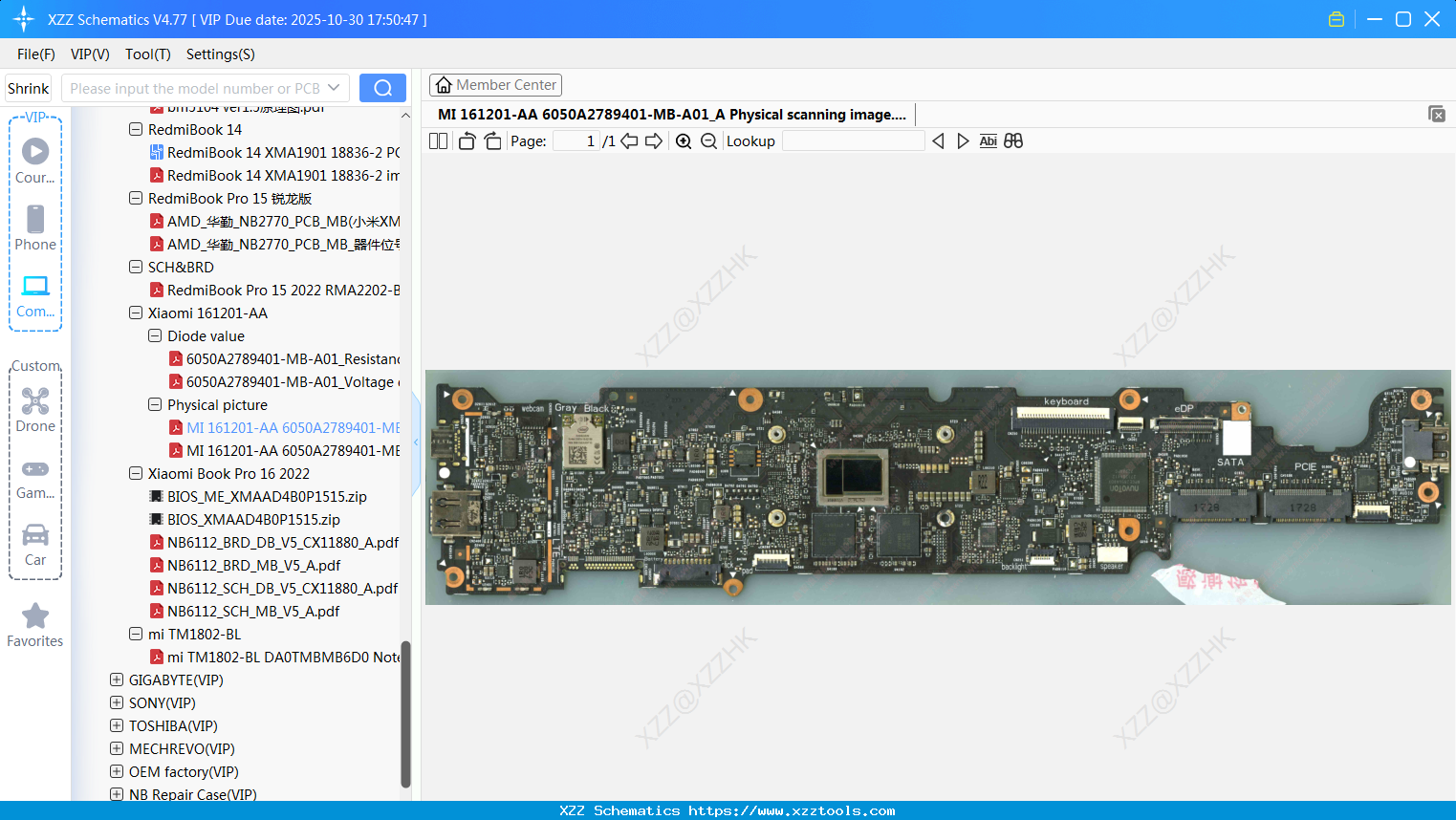
Task: Collapse the mi TM1802-BL folder
Action: 136,634
